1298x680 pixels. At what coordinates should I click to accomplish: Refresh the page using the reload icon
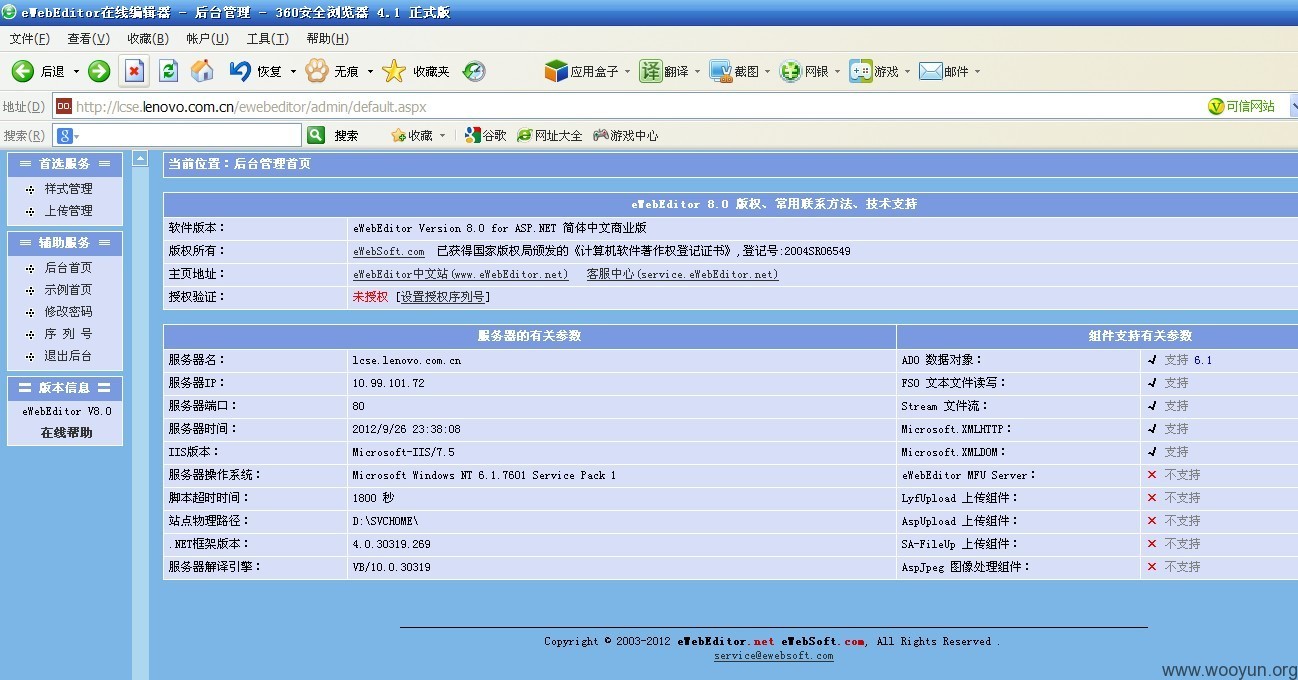pos(169,71)
